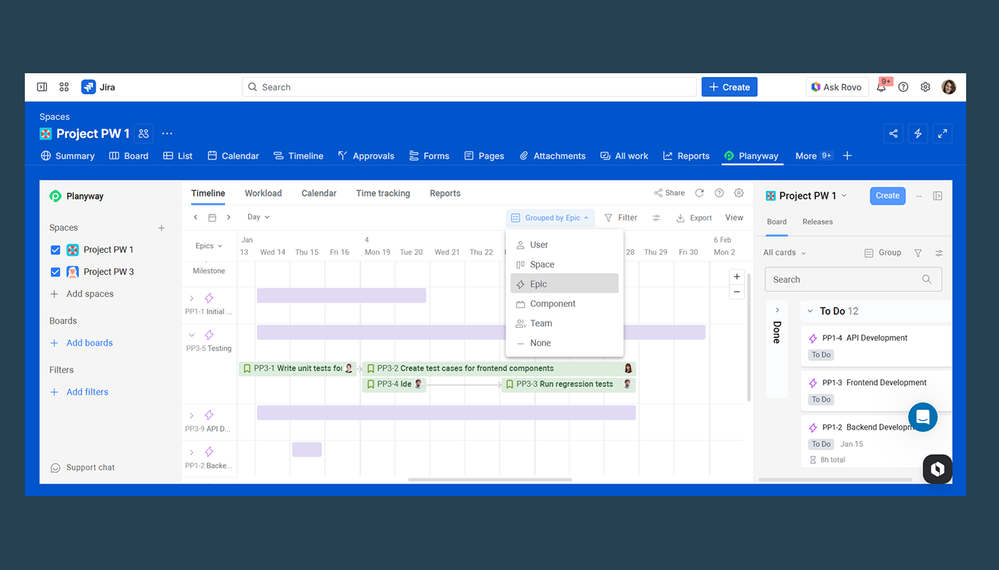999x570 pixels.
Task: Collapse the To Do 12 list
Action: click(810, 311)
